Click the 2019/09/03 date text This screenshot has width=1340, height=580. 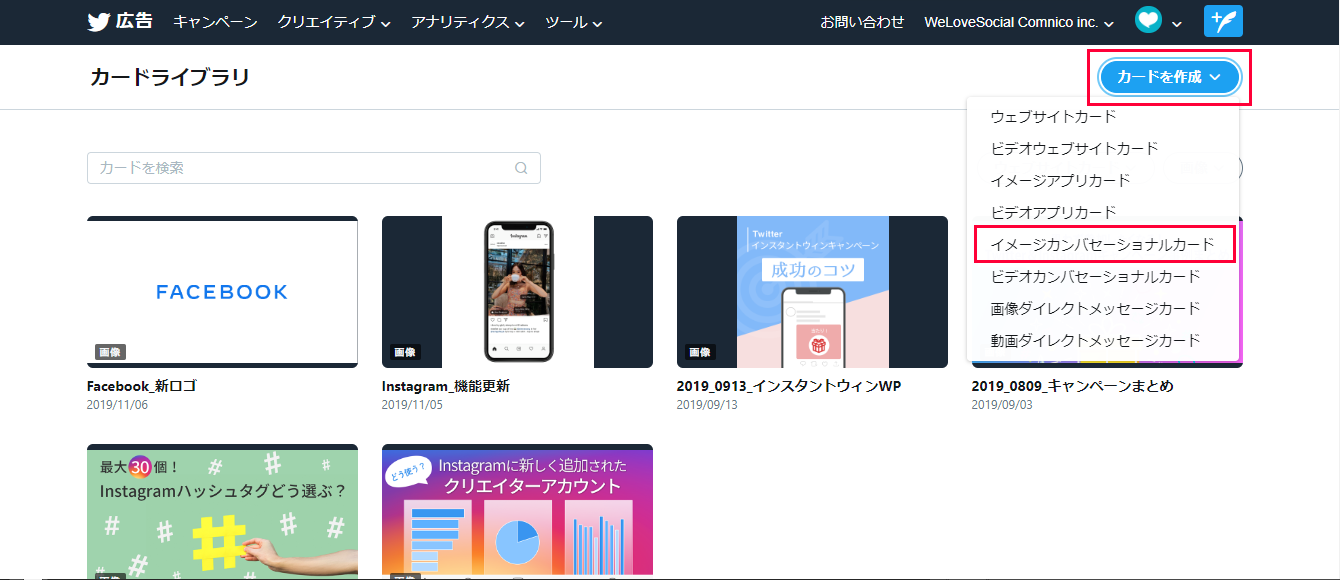[1002, 405]
